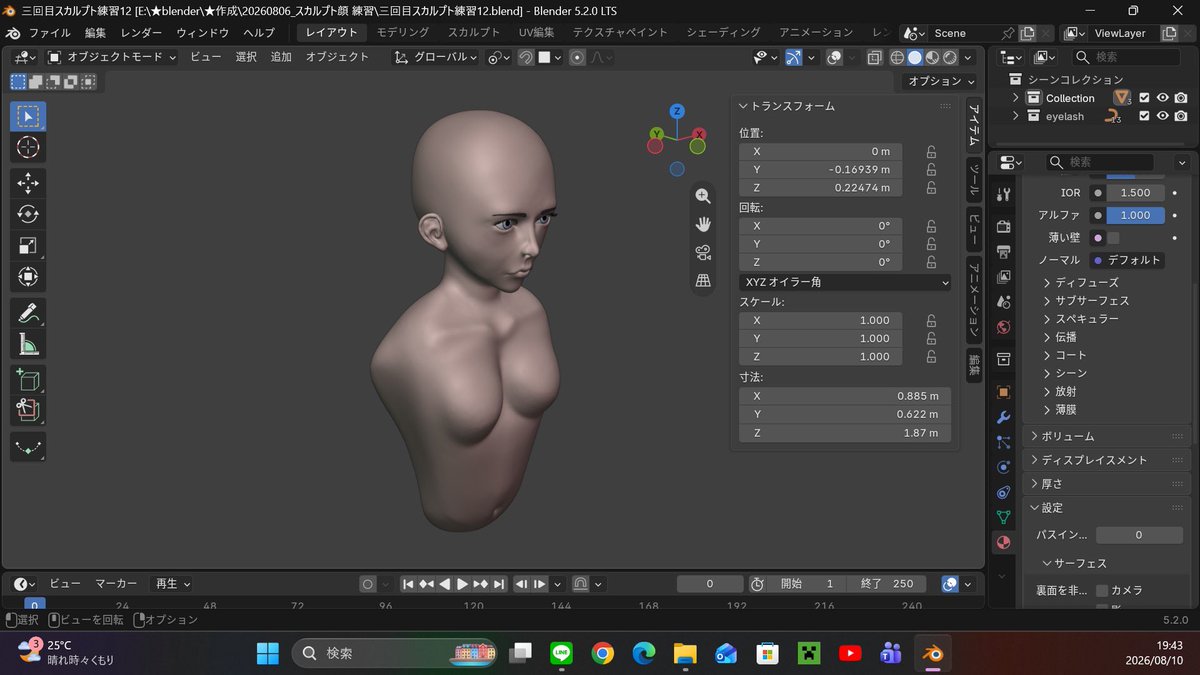Uncheck the Collection exclude checkbox

tap(1145, 98)
